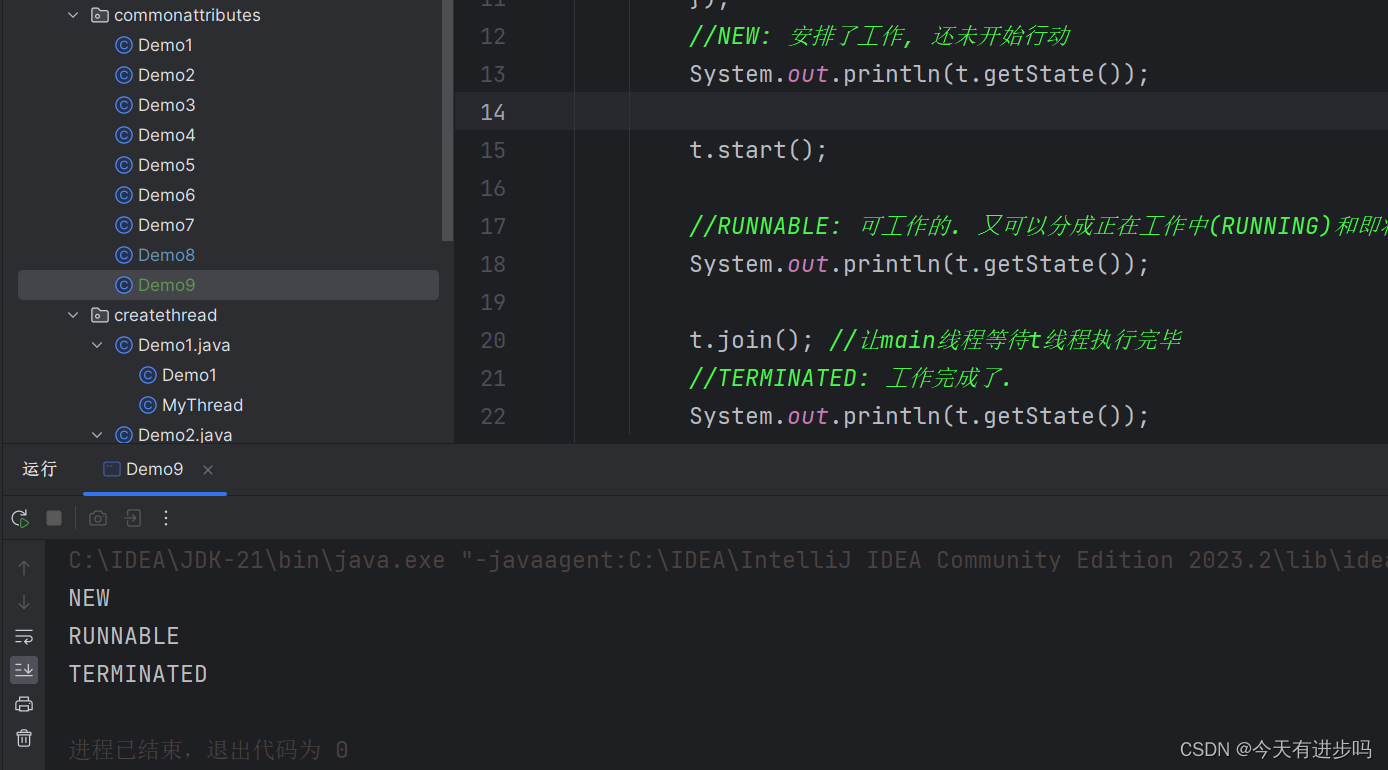Navigate down with the console down arrow
The width and height of the screenshot is (1388, 770).
pyautogui.click(x=23, y=601)
